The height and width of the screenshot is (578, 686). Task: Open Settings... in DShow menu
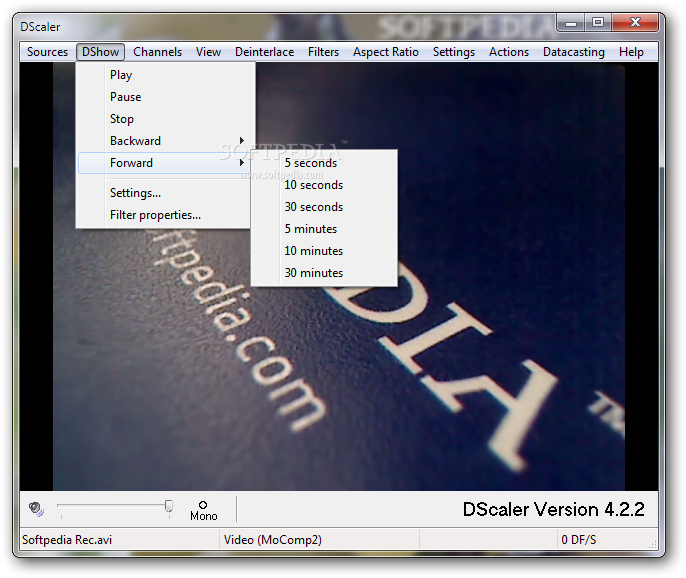point(164,193)
